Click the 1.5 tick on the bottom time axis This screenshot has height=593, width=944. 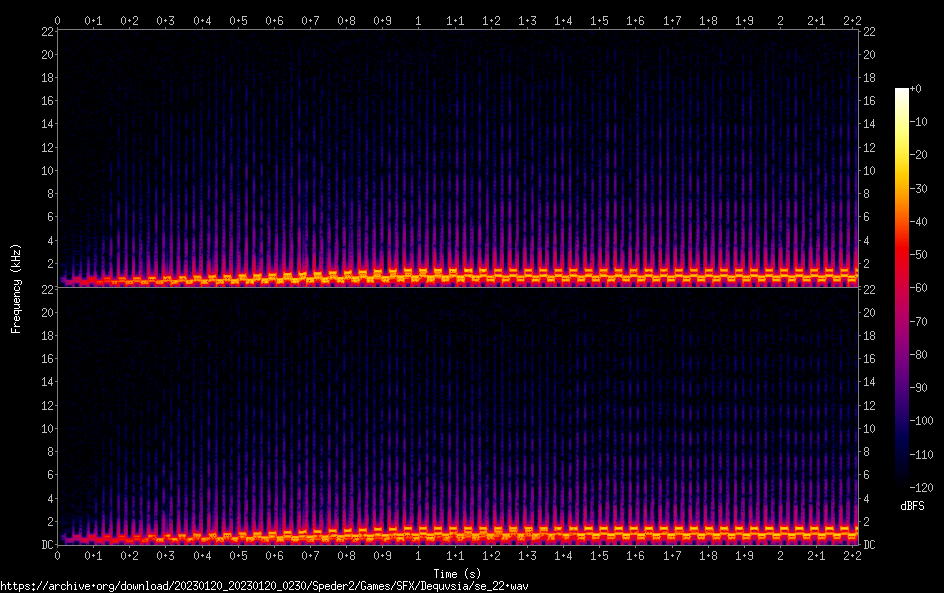(x=599, y=556)
